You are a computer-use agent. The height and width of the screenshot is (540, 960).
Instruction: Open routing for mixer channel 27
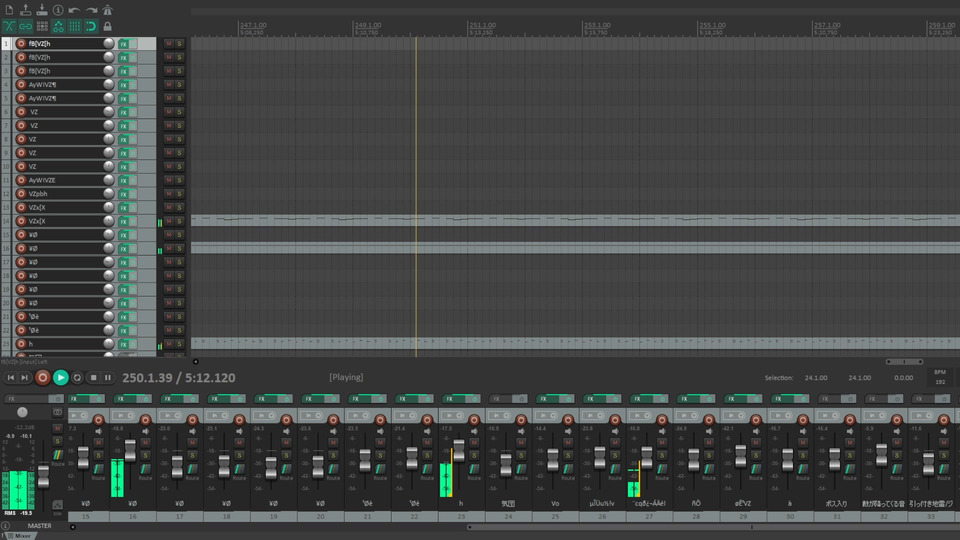pos(662,470)
